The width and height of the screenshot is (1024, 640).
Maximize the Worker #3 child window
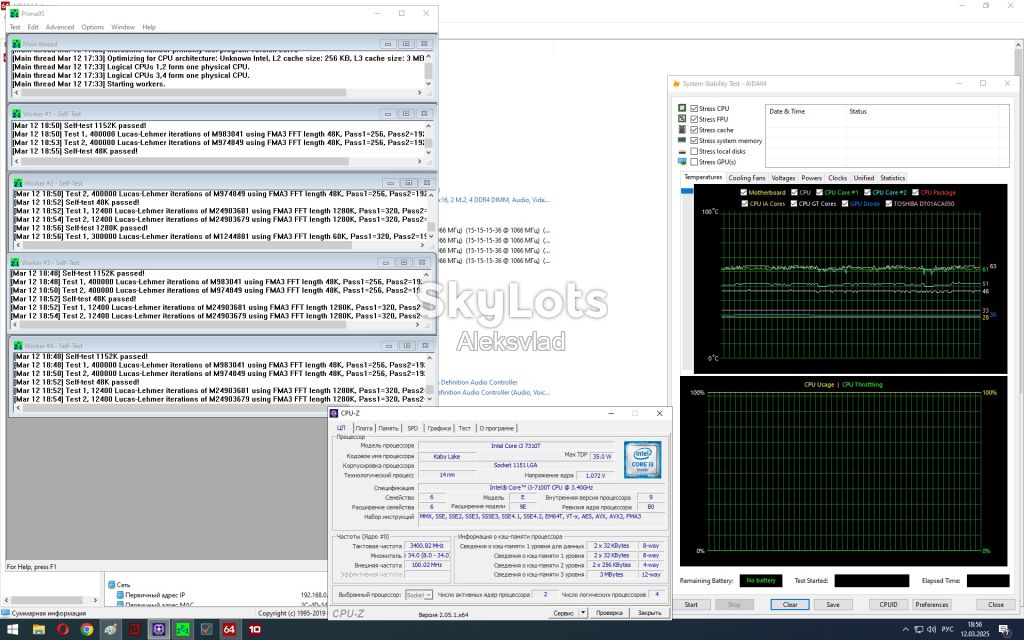pos(404,262)
